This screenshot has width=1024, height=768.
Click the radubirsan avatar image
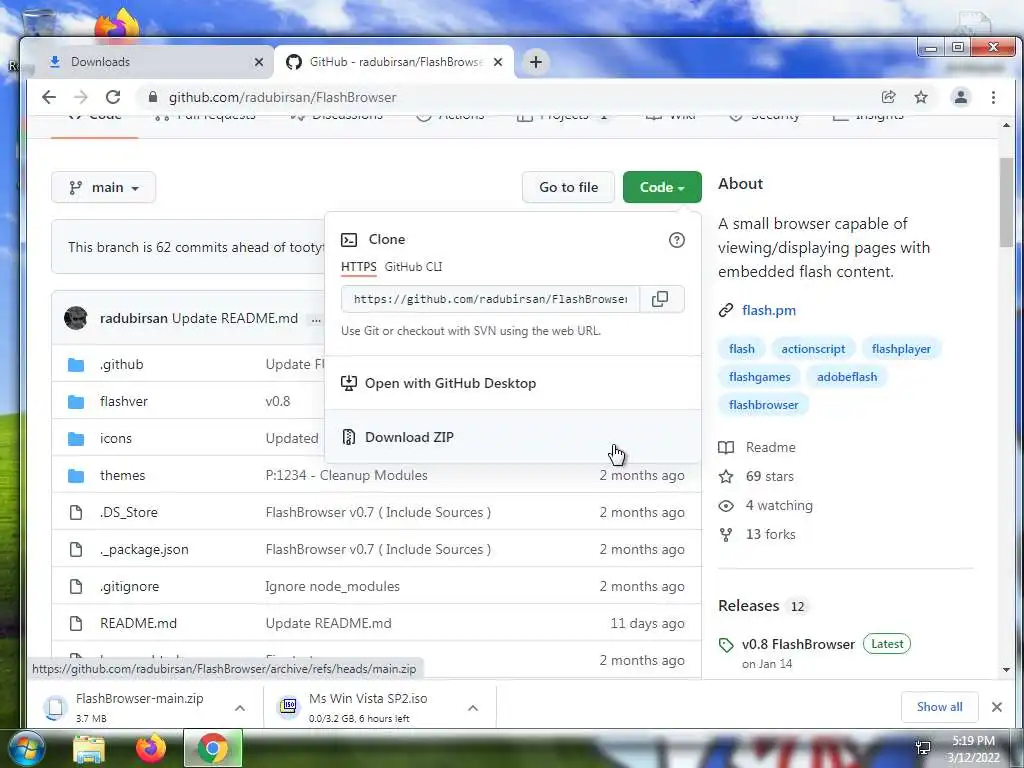[76, 318]
